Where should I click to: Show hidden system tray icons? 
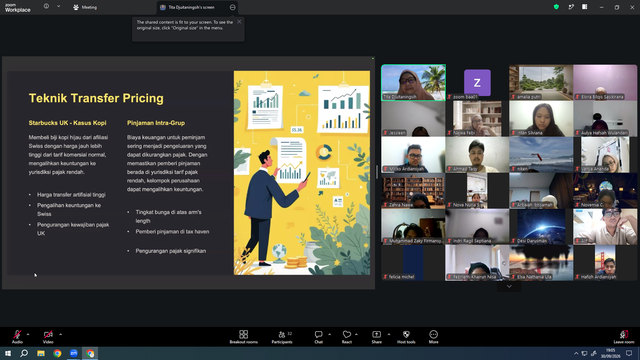pyautogui.click(x=576, y=353)
